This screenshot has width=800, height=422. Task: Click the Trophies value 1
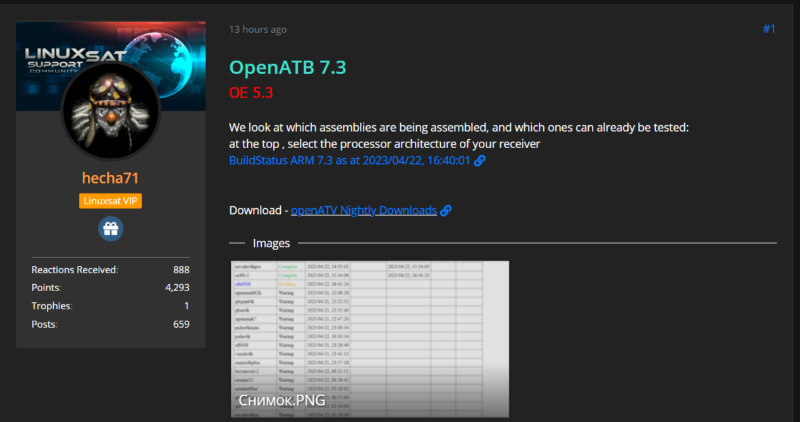tap(187, 306)
